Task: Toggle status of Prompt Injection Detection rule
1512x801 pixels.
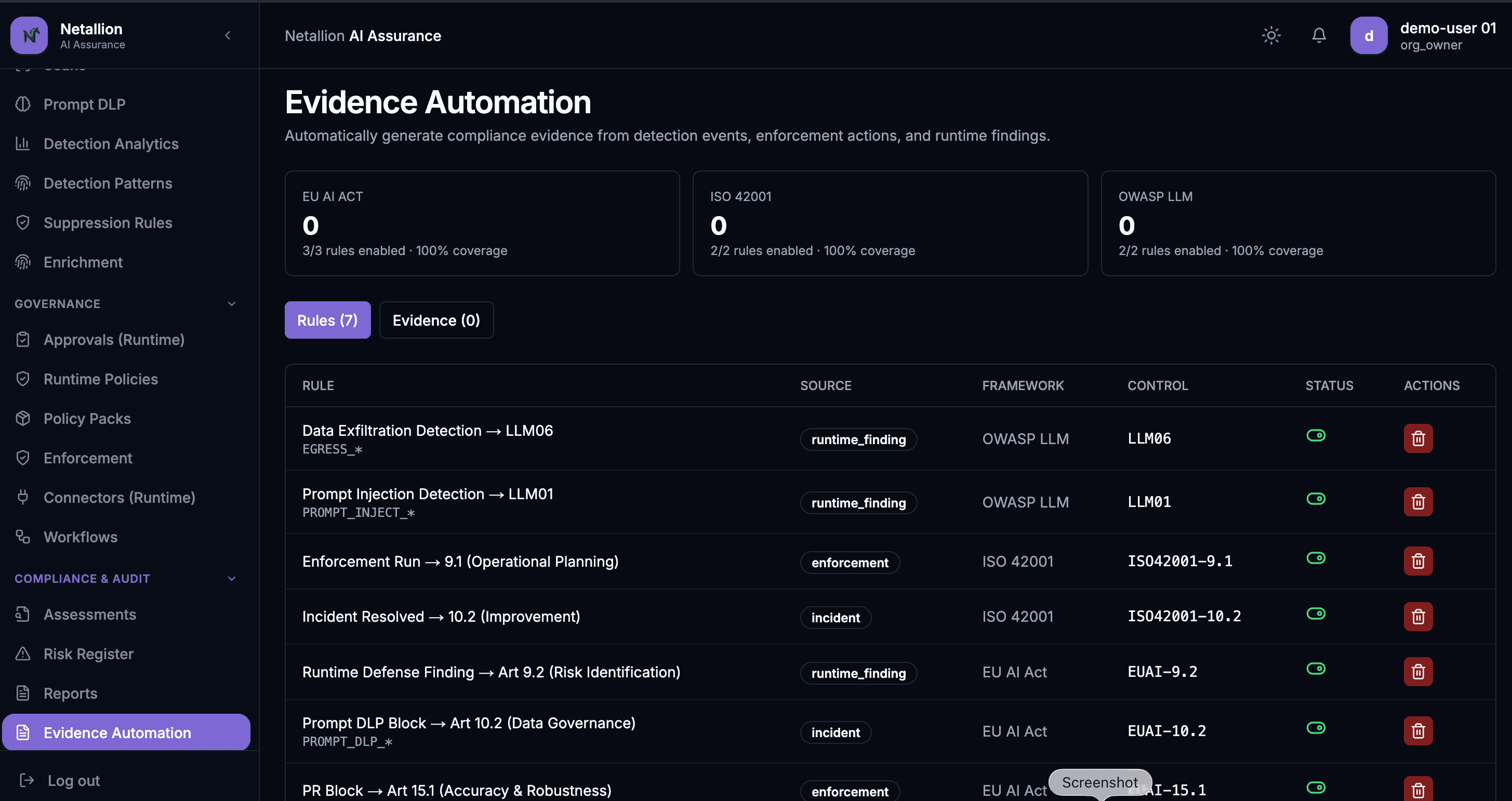Action: [1316, 498]
